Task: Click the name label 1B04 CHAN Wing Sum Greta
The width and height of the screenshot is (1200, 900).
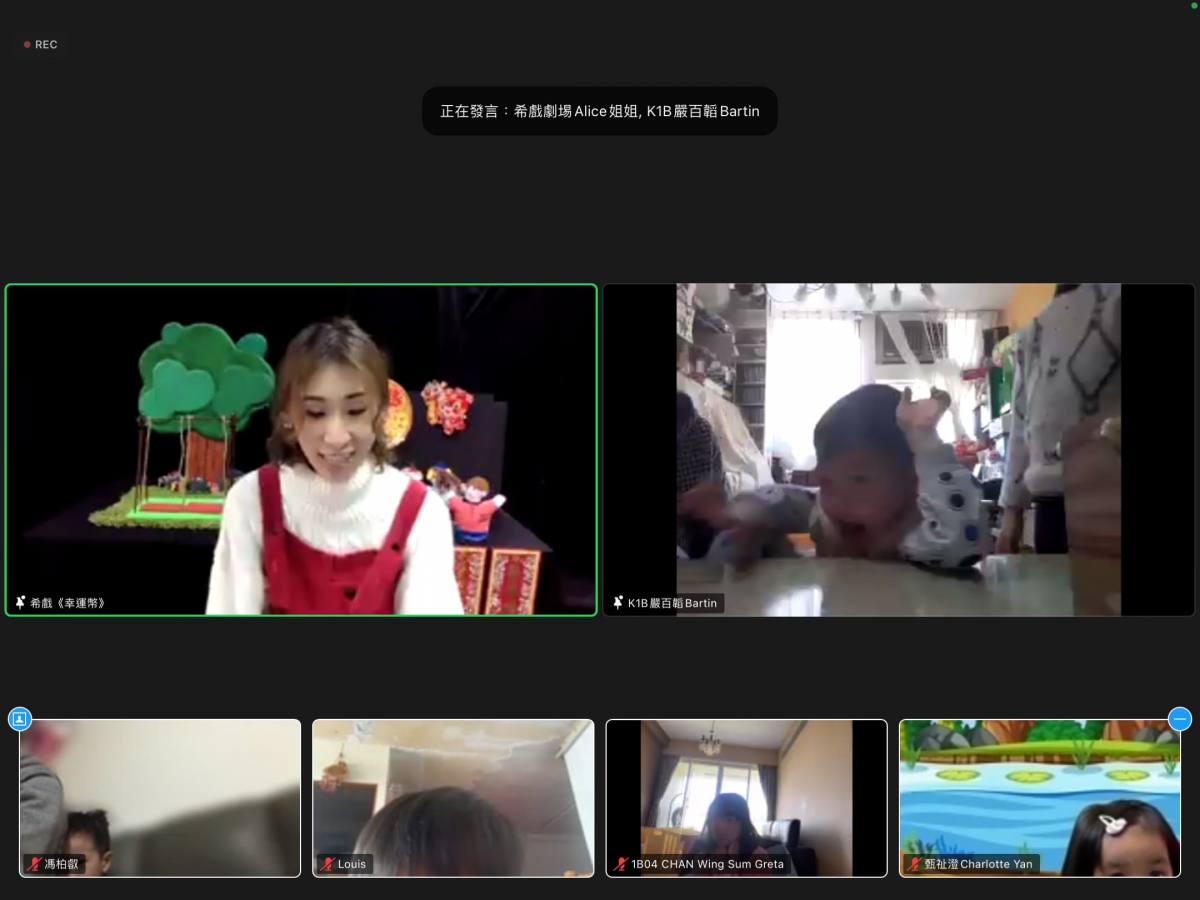Action: point(707,864)
